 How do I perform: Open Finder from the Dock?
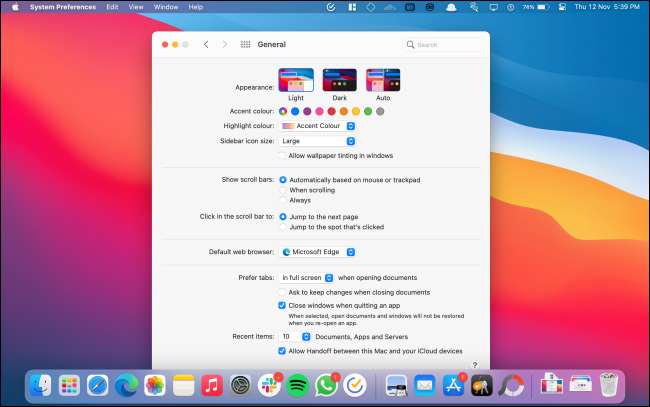click(41, 385)
